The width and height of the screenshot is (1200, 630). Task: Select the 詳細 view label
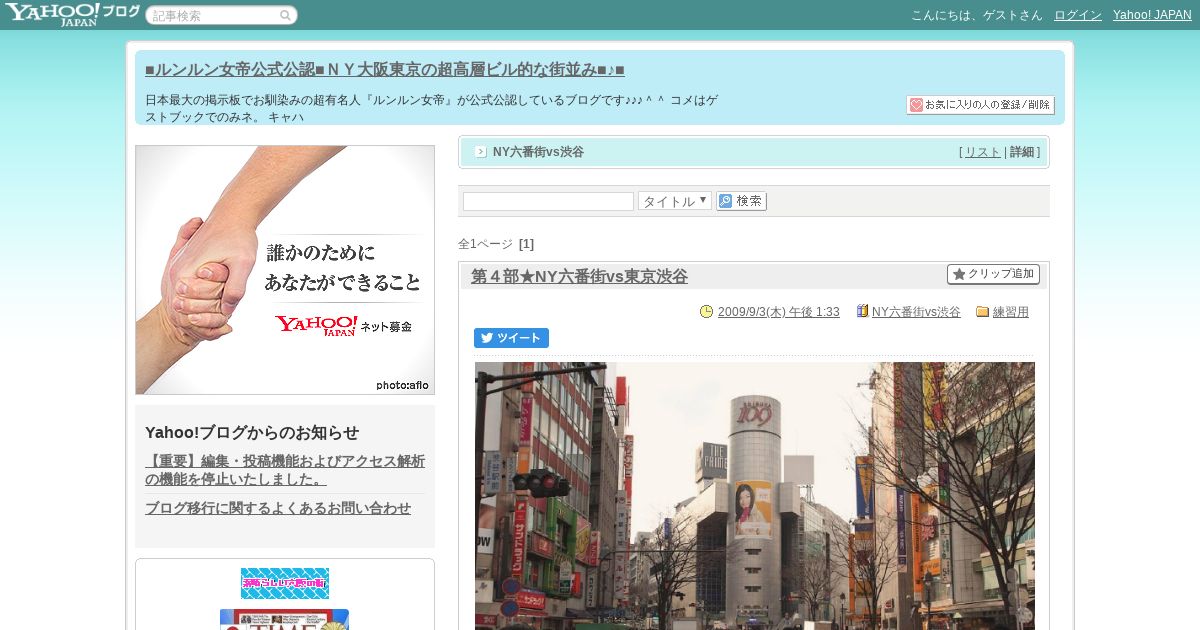tap(1022, 152)
